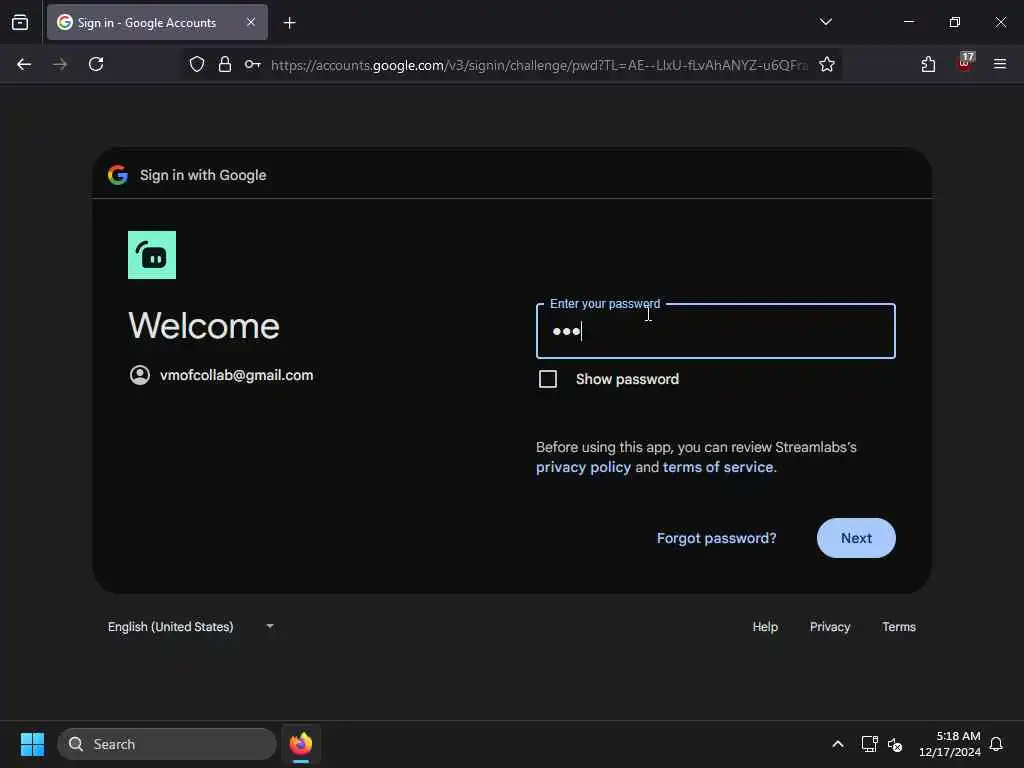Select the Sign in - Google Accounts tab
1024x768 pixels.
pos(157,22)
